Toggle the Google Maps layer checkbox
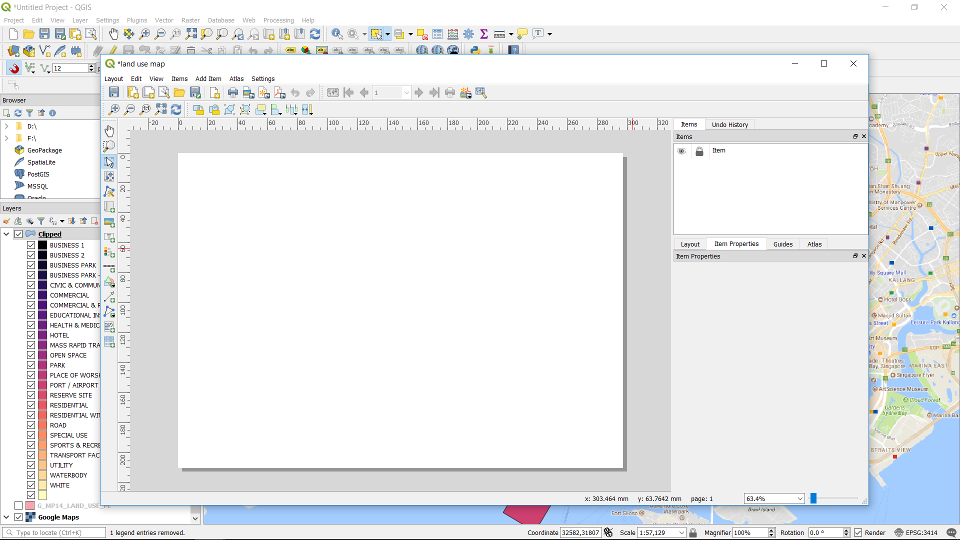The height and width of the screenshot is (540, 960). [18, 517]
